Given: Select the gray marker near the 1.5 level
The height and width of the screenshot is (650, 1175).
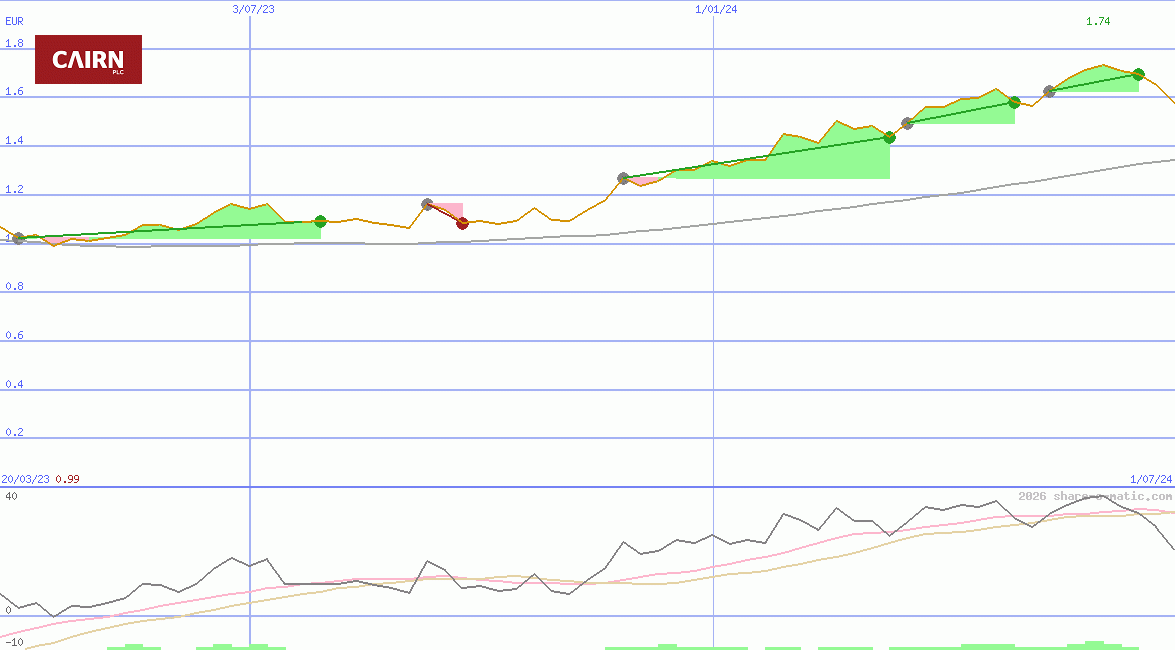Looking at the screenshot, I should click(x=908, y=122).
